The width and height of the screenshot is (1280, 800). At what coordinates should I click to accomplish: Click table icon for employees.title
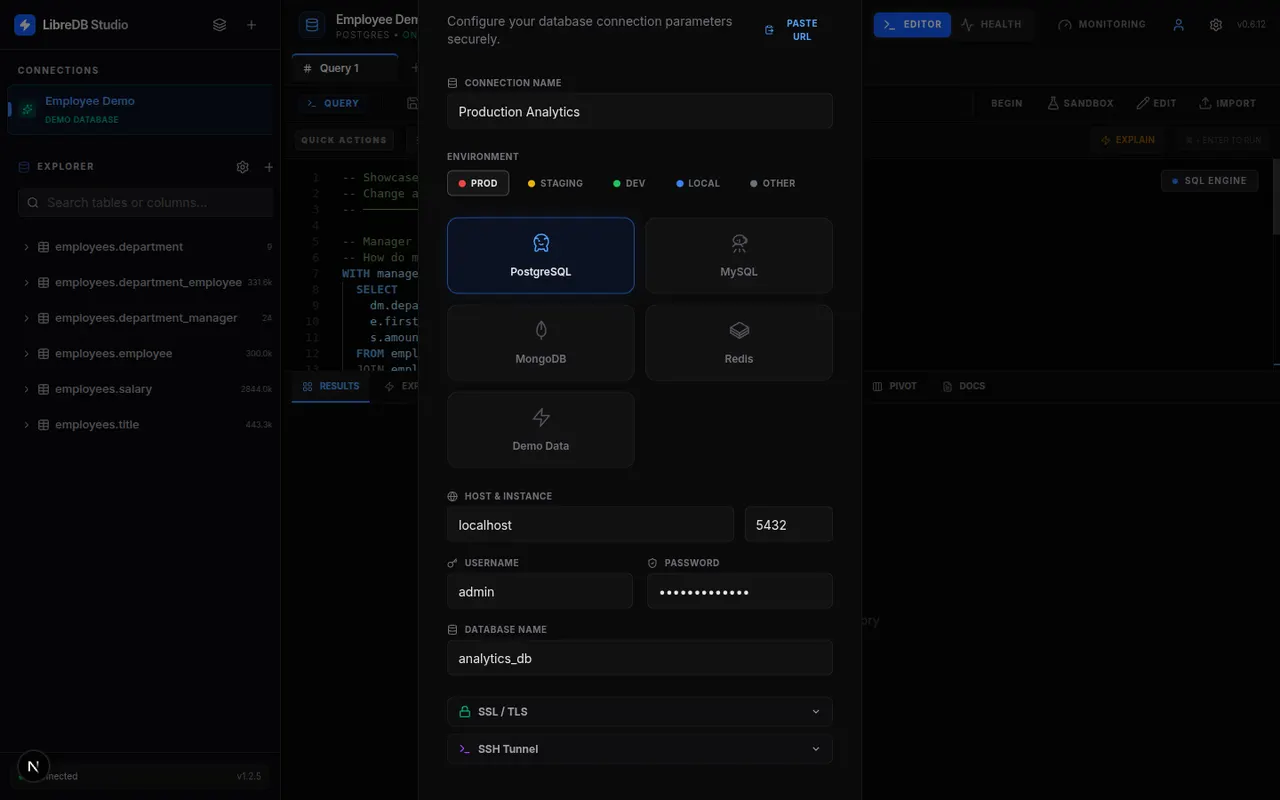pyautogui.click(x=43, y=425)
